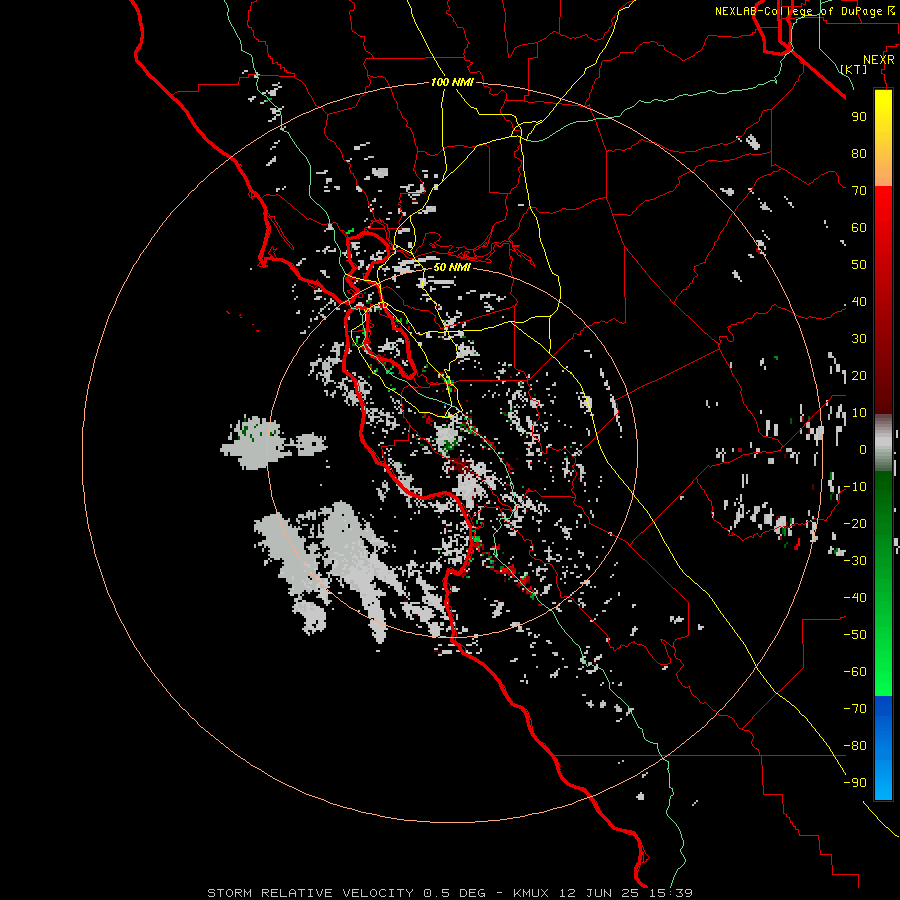The image size is (900, 900).
Task: Click the positive "10" scale label
Action: (859, 413)
